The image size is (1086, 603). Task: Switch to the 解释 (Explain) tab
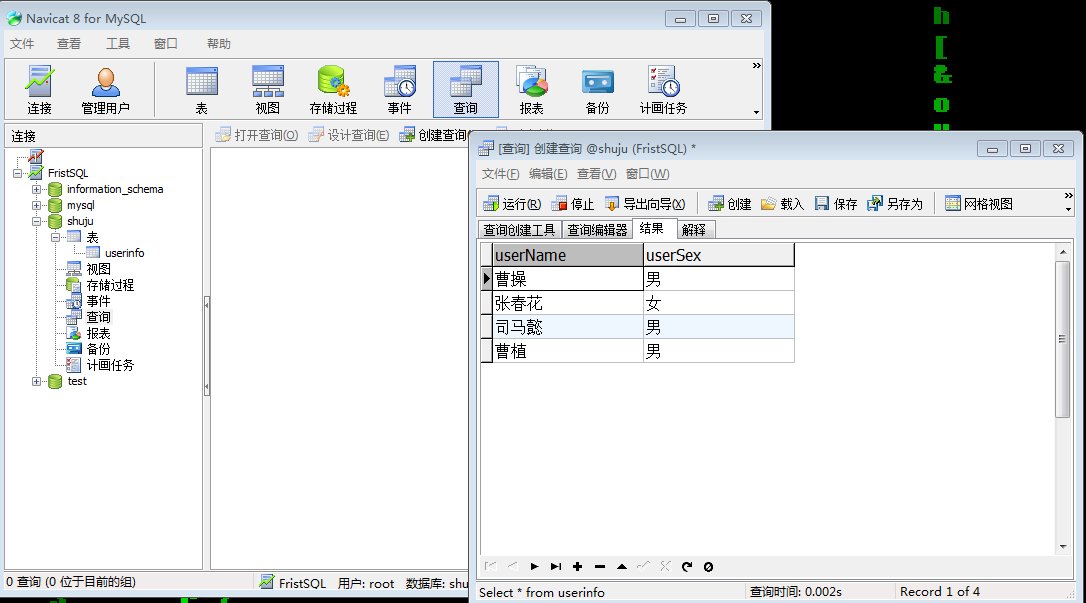(694, 230)
